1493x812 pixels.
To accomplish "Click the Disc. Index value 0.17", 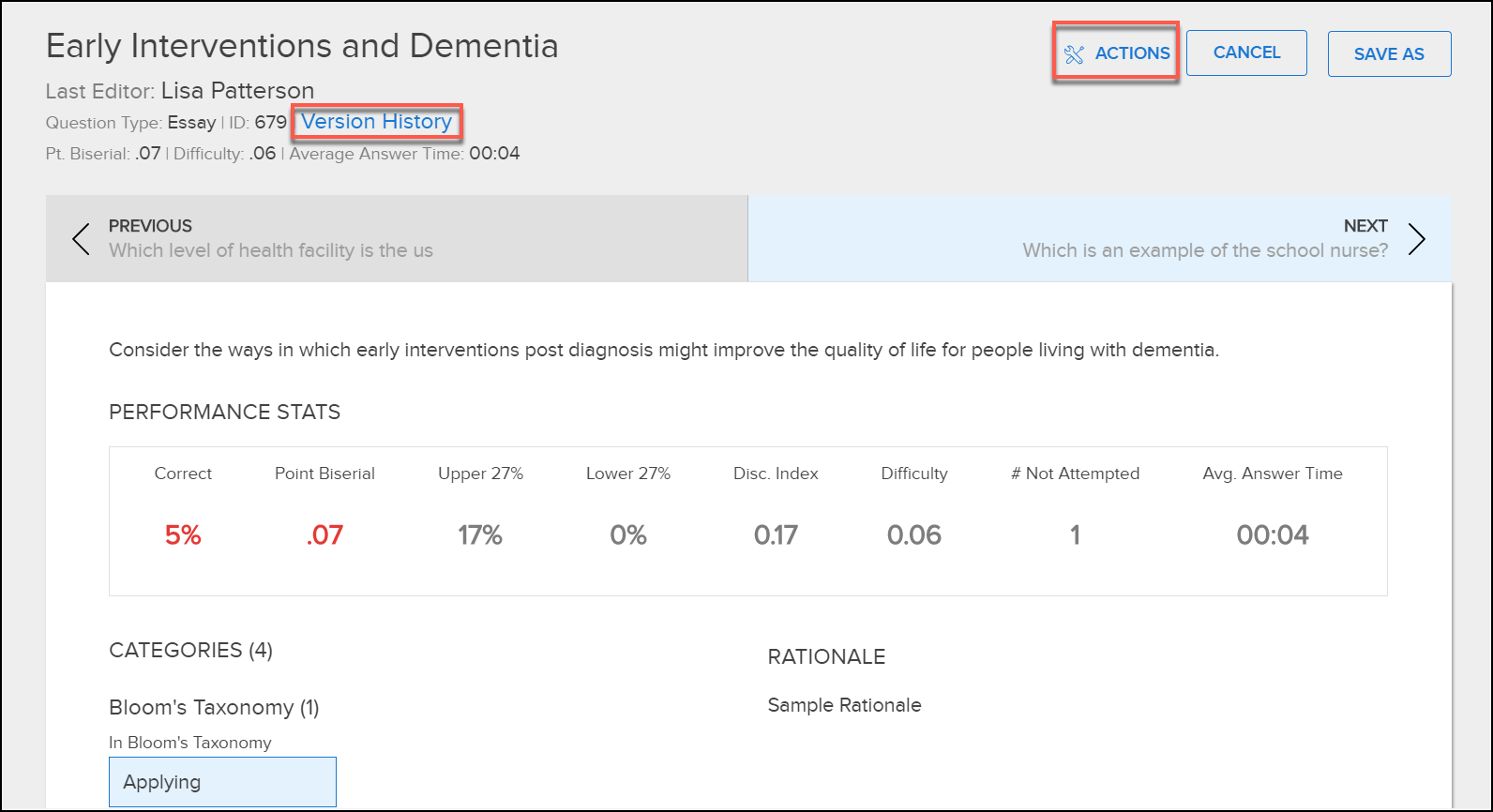I will click(776, 535).
